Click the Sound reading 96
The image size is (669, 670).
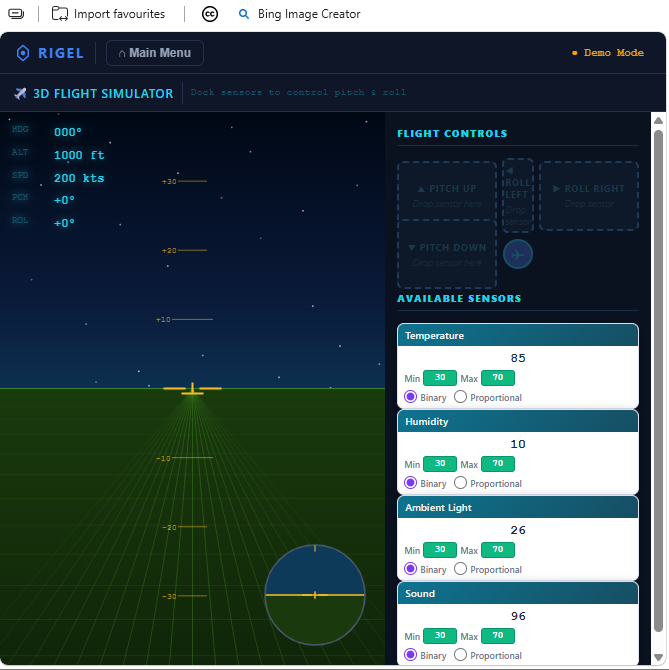[518, 616]
